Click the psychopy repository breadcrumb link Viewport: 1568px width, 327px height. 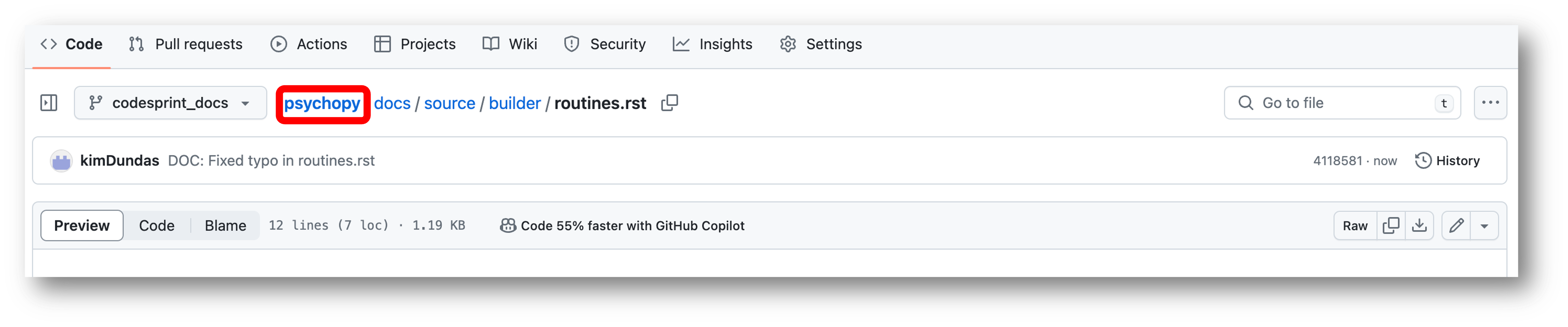(322, 104)
